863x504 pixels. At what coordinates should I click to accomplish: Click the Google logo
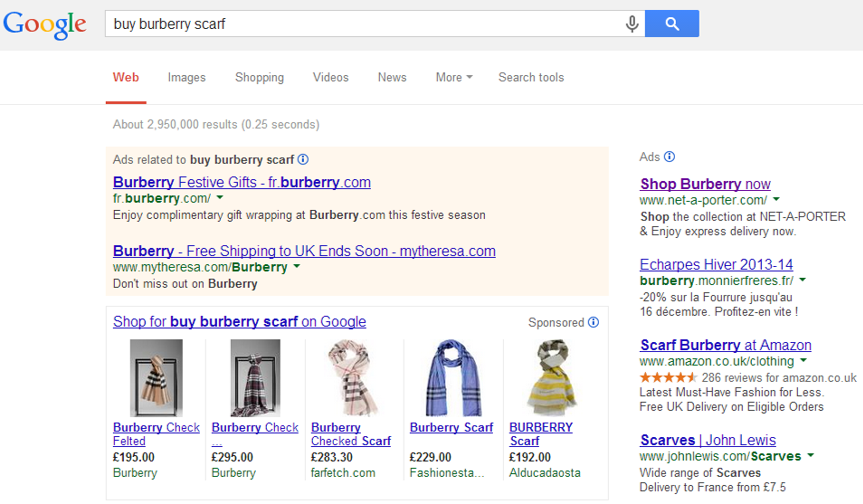(x=45, y=25)
